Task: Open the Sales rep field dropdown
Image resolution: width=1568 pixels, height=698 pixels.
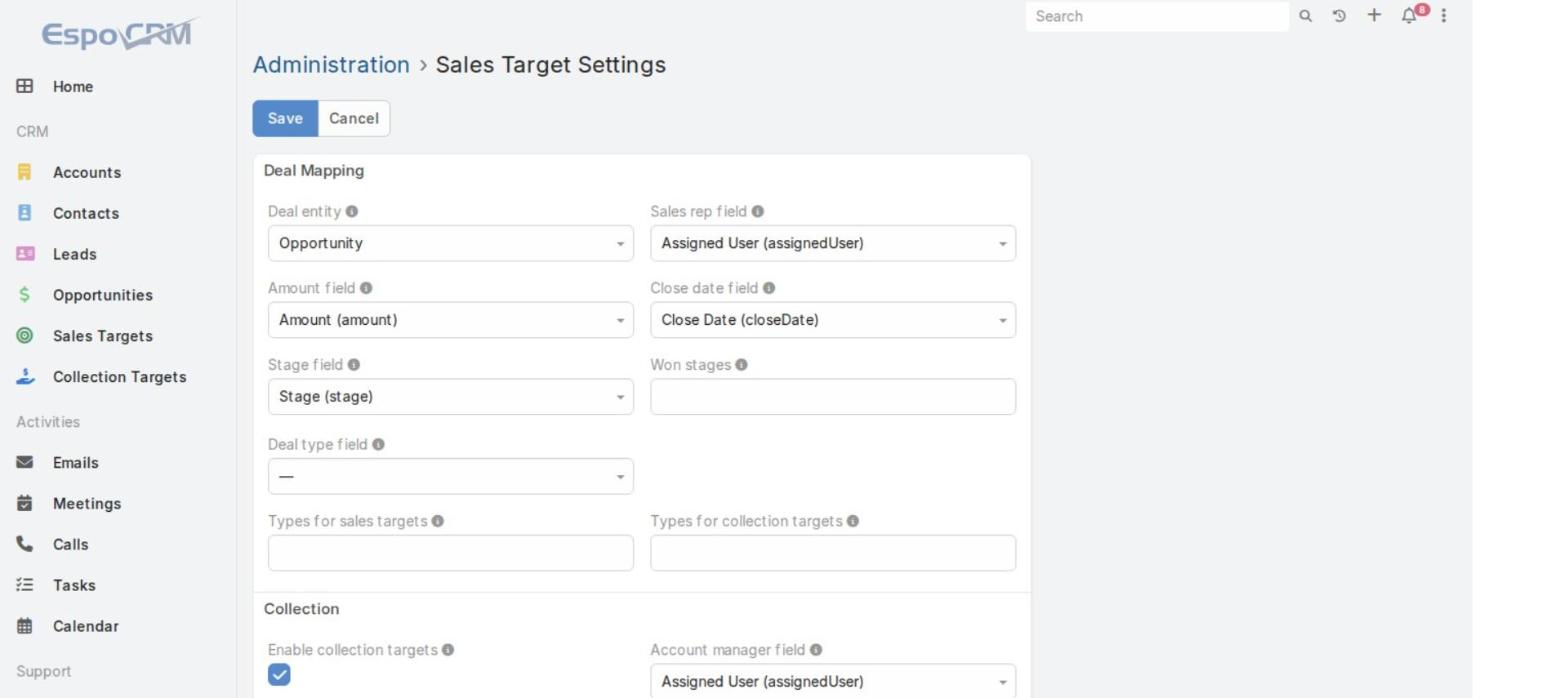Action: point(833,243)
